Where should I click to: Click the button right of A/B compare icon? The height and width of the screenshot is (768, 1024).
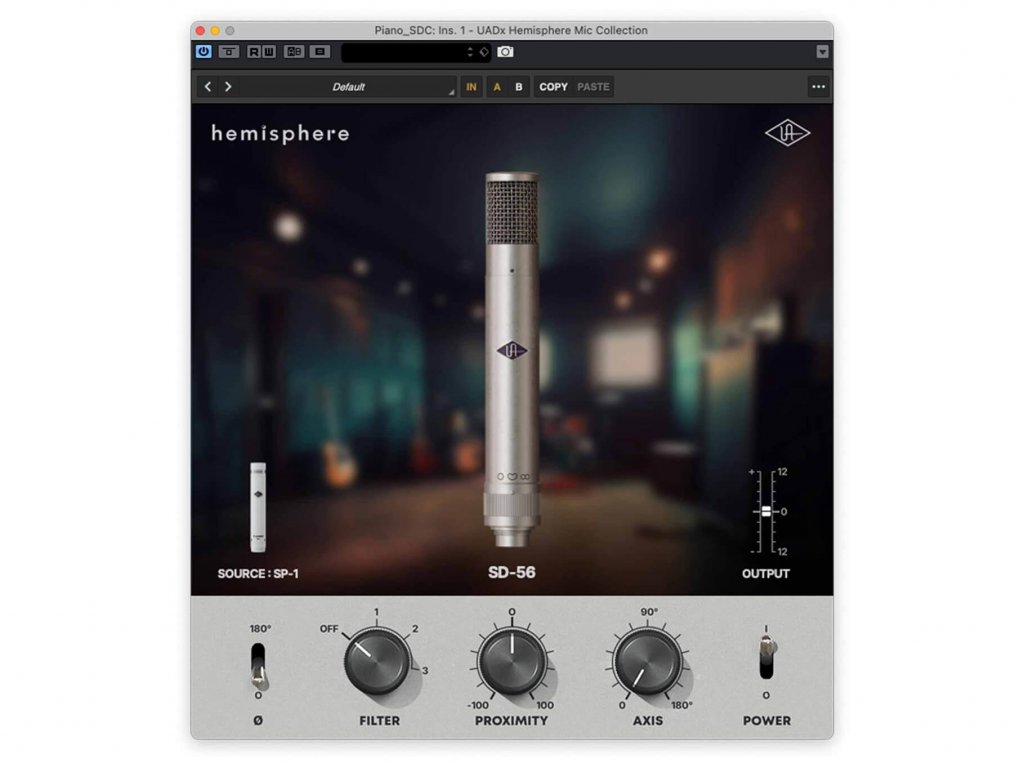320,51
